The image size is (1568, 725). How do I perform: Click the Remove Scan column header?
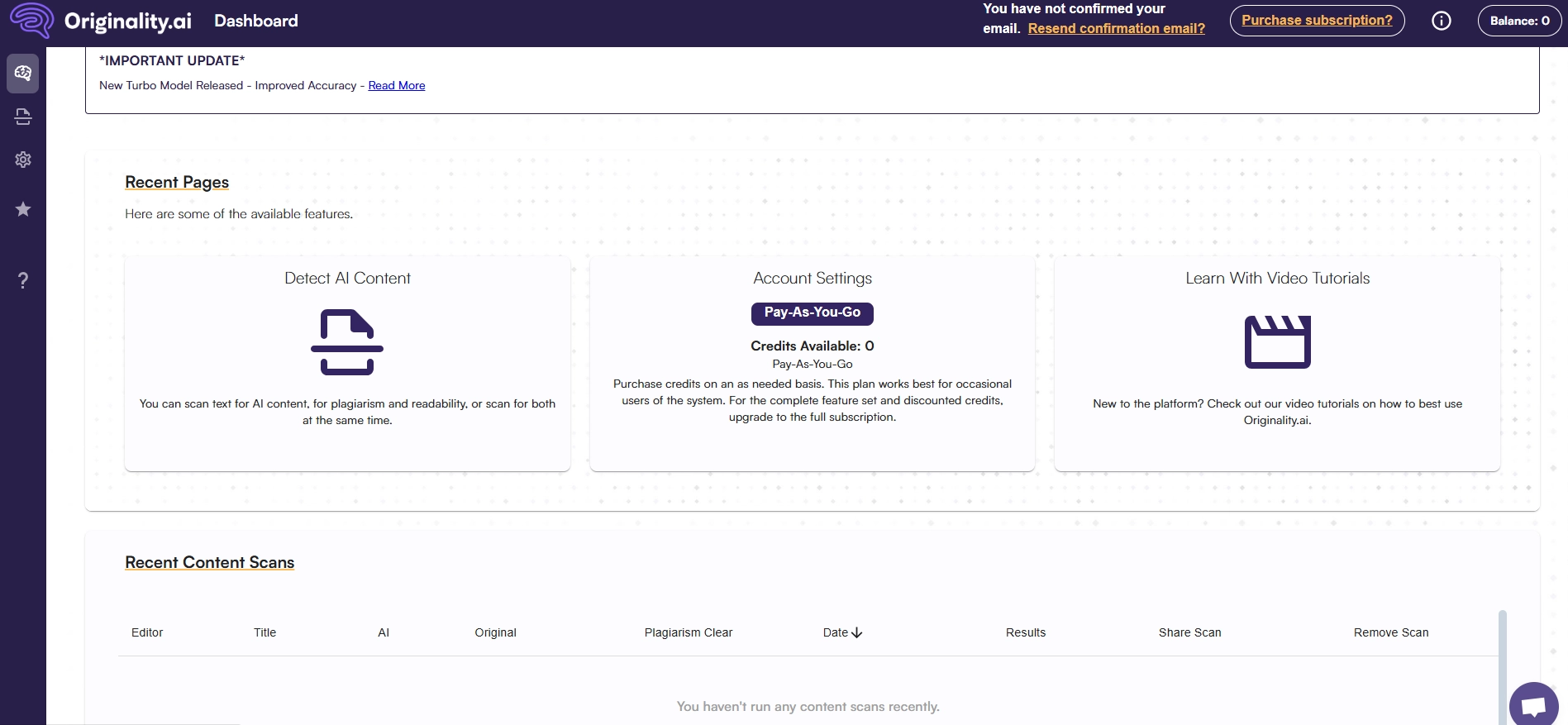(1391, 632)
